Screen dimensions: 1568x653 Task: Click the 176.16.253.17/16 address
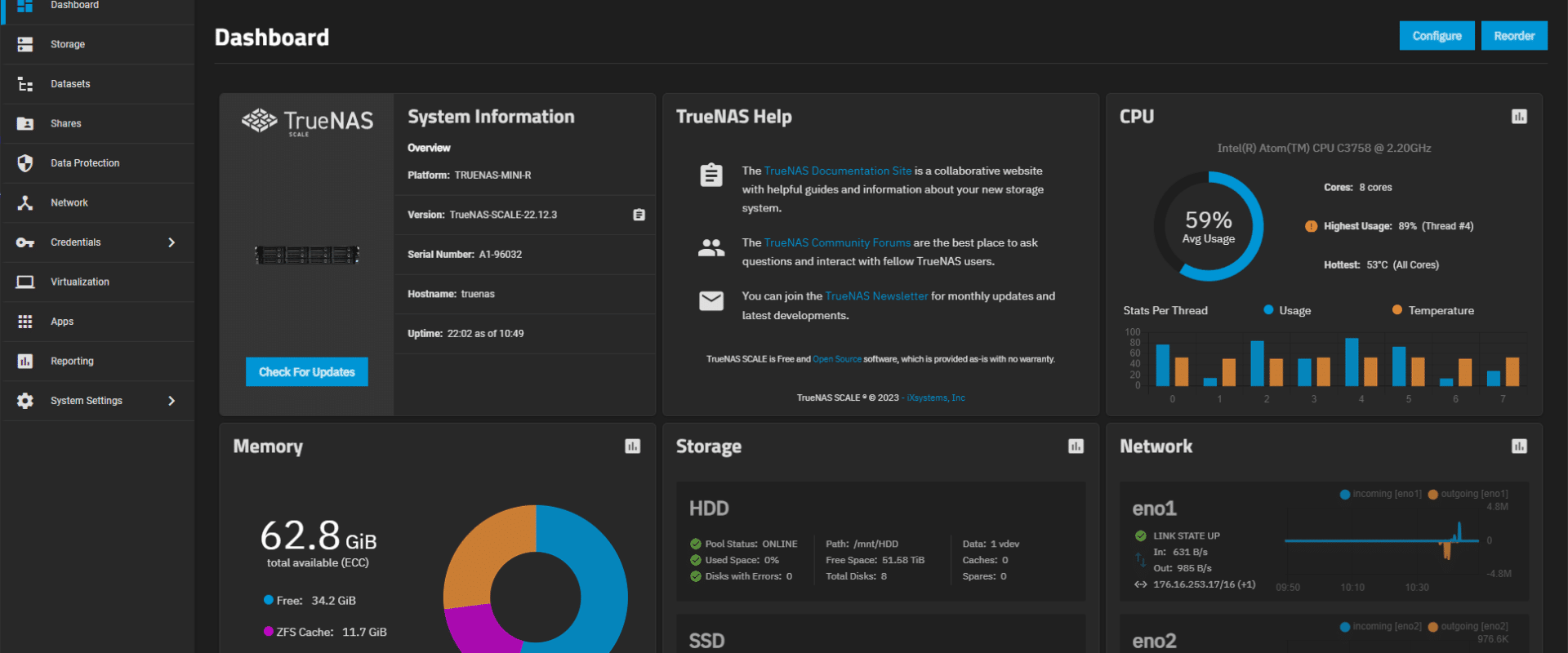[1204, 584]
